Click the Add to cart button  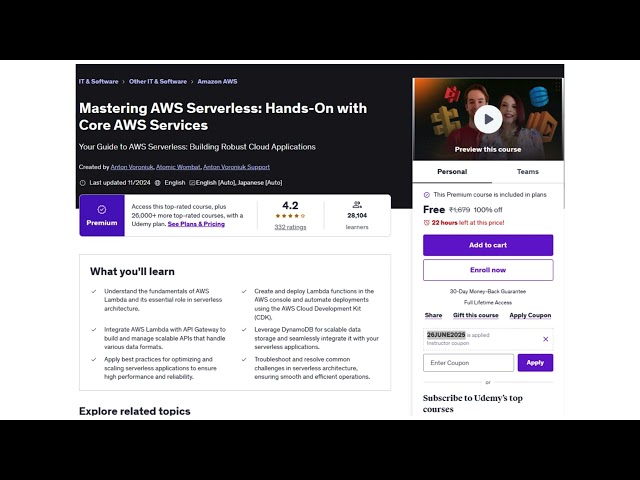[x=488, y=245]
